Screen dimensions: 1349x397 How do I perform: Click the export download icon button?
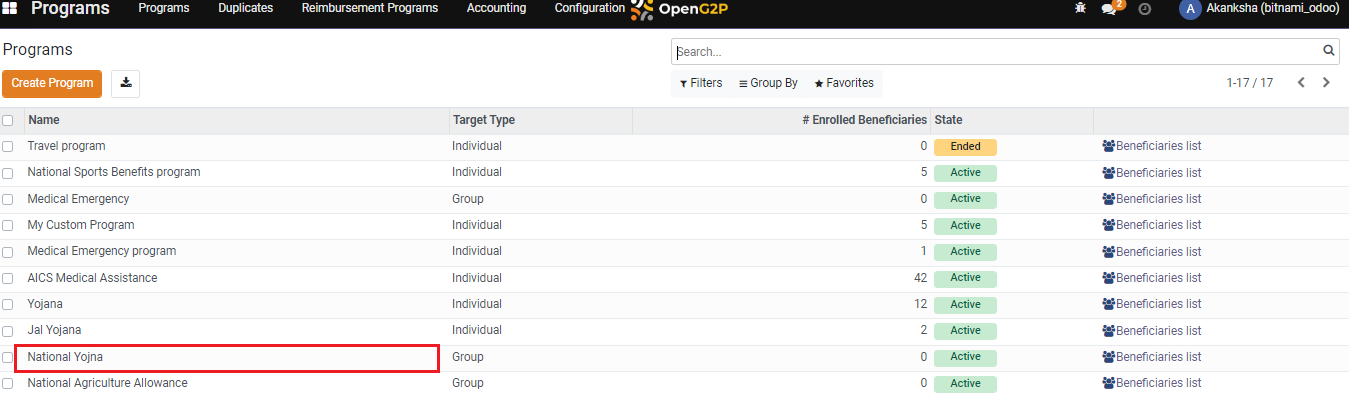(126, 83)
